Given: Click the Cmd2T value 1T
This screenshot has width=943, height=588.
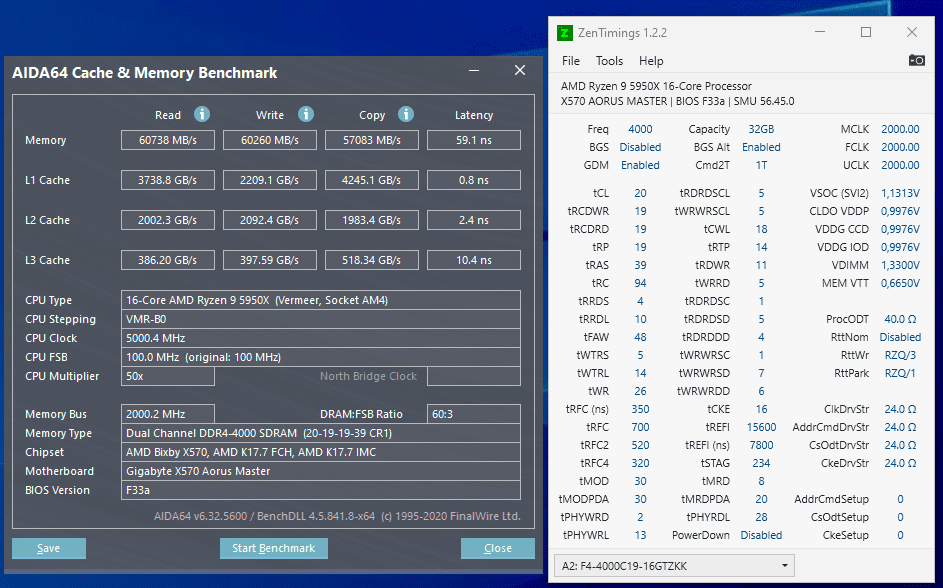Looking at the screenshot, I should tap(761, 165).
